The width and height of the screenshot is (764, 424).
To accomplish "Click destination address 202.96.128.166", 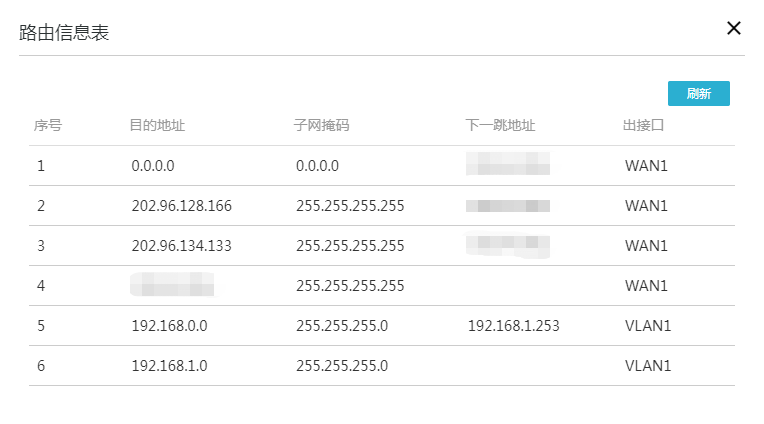I will click(x=181, y=206).
